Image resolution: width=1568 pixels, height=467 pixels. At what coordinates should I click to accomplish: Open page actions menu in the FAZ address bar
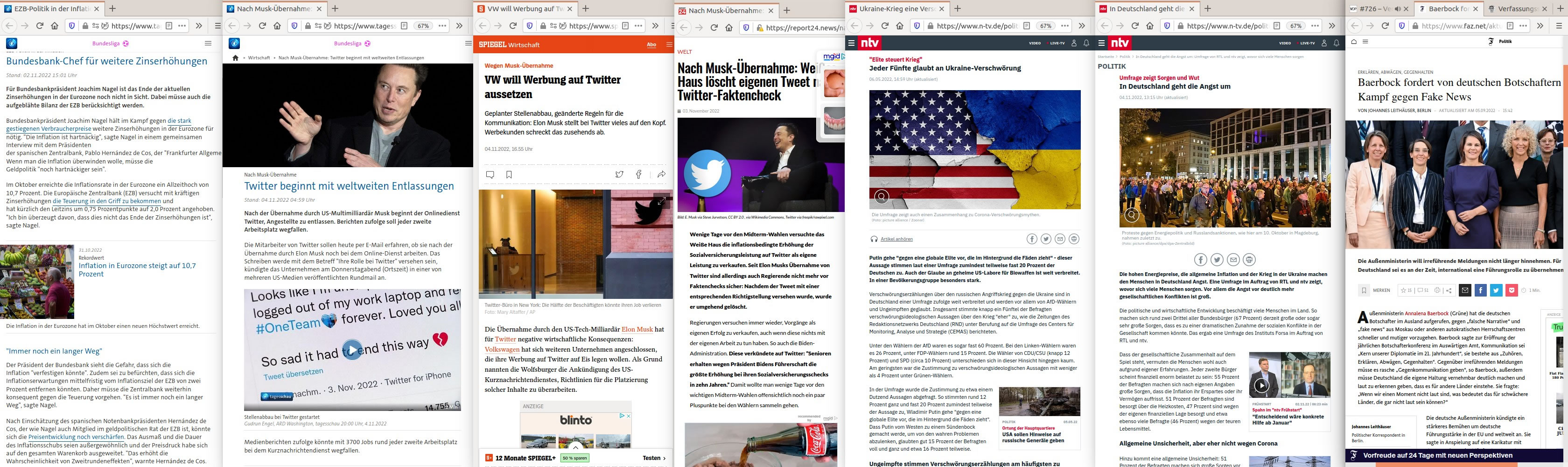coord(1522,26)
